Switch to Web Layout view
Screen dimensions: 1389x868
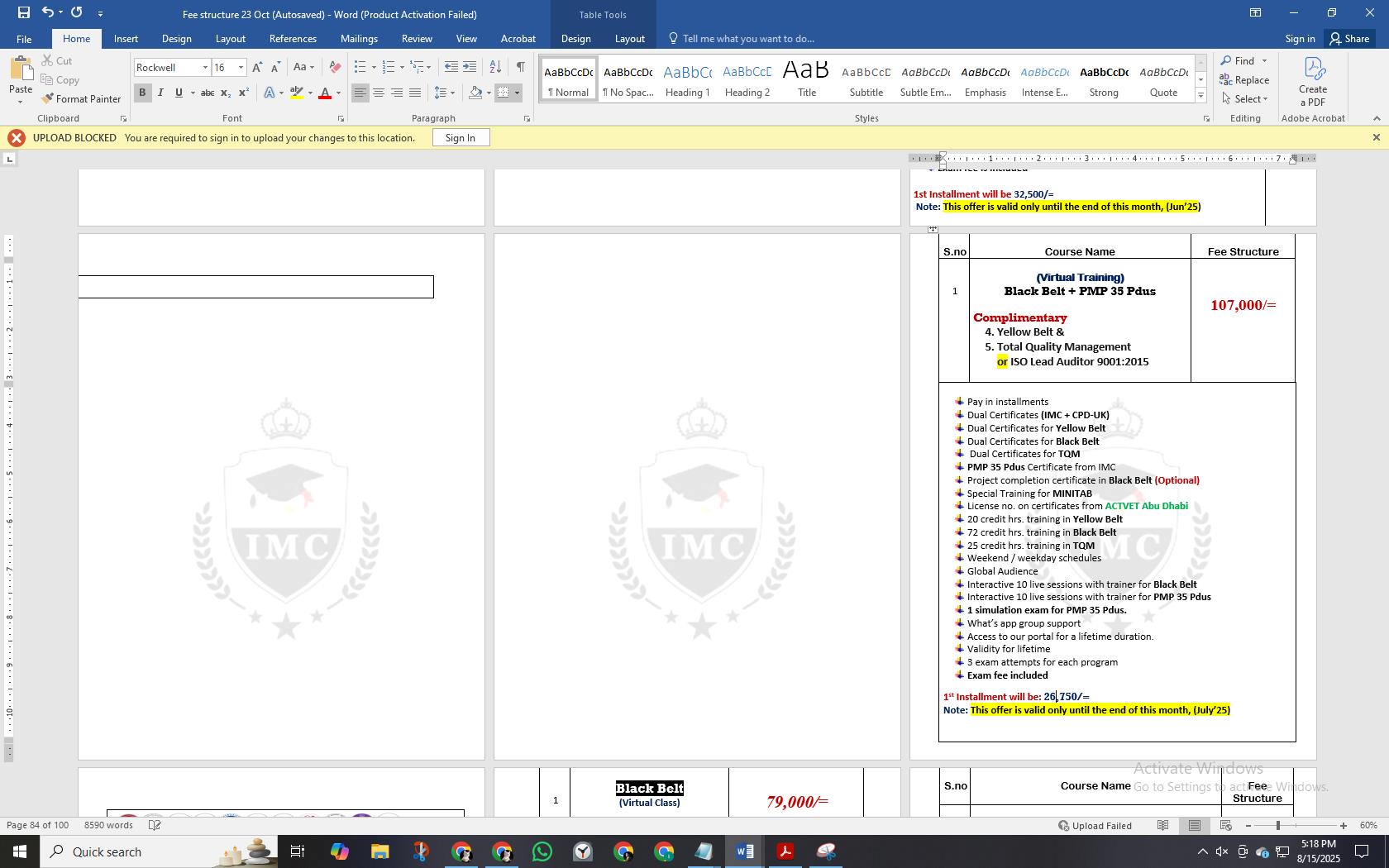[1226, 826]
